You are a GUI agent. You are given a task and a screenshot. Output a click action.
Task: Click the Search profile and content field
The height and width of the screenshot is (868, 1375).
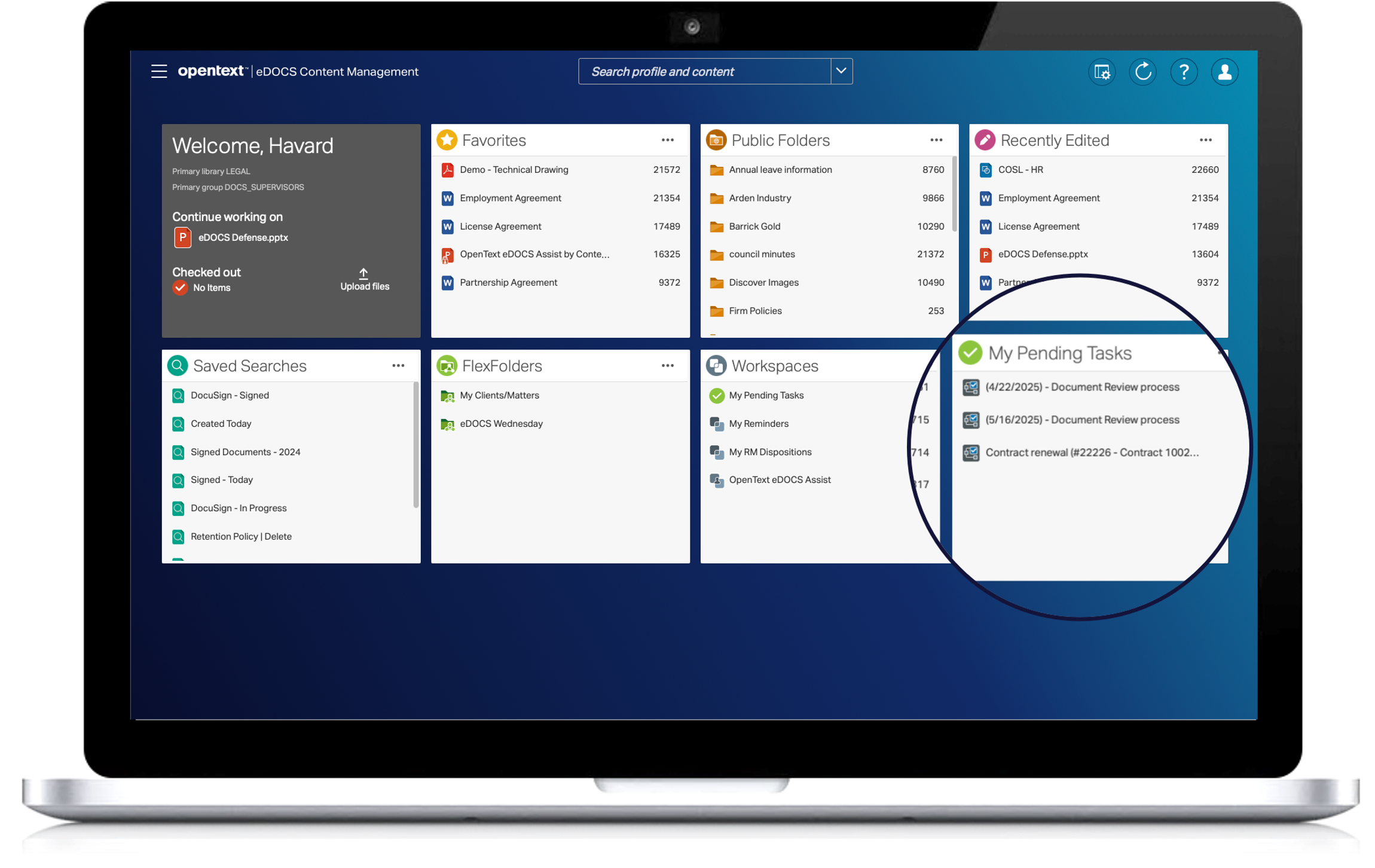(704, 71)
